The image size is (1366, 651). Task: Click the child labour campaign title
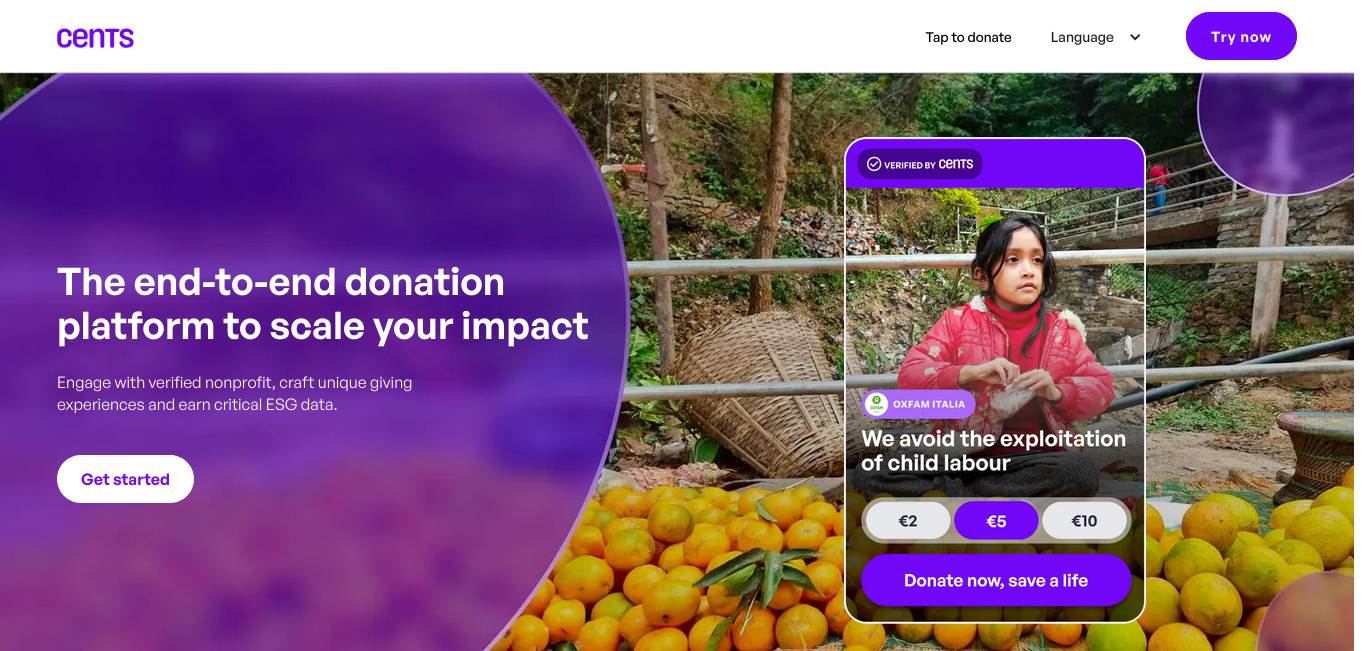coord(993,451)
